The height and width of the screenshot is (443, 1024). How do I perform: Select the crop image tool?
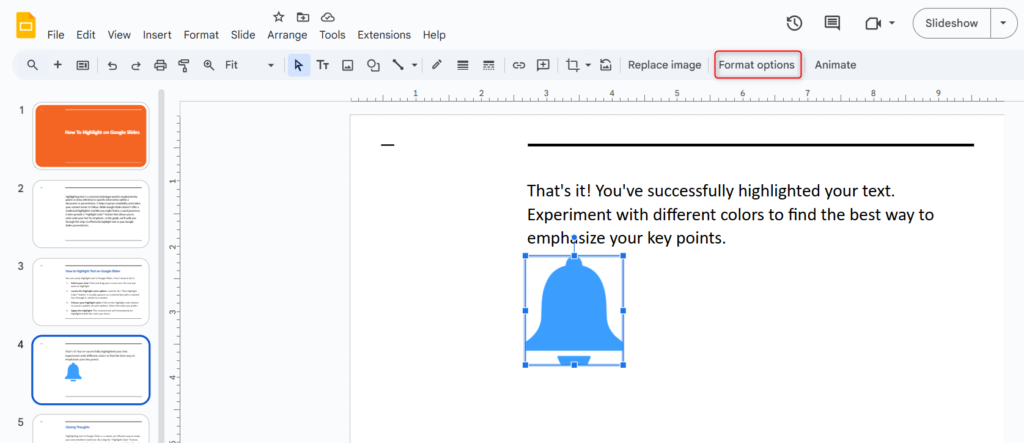[572, 65]
